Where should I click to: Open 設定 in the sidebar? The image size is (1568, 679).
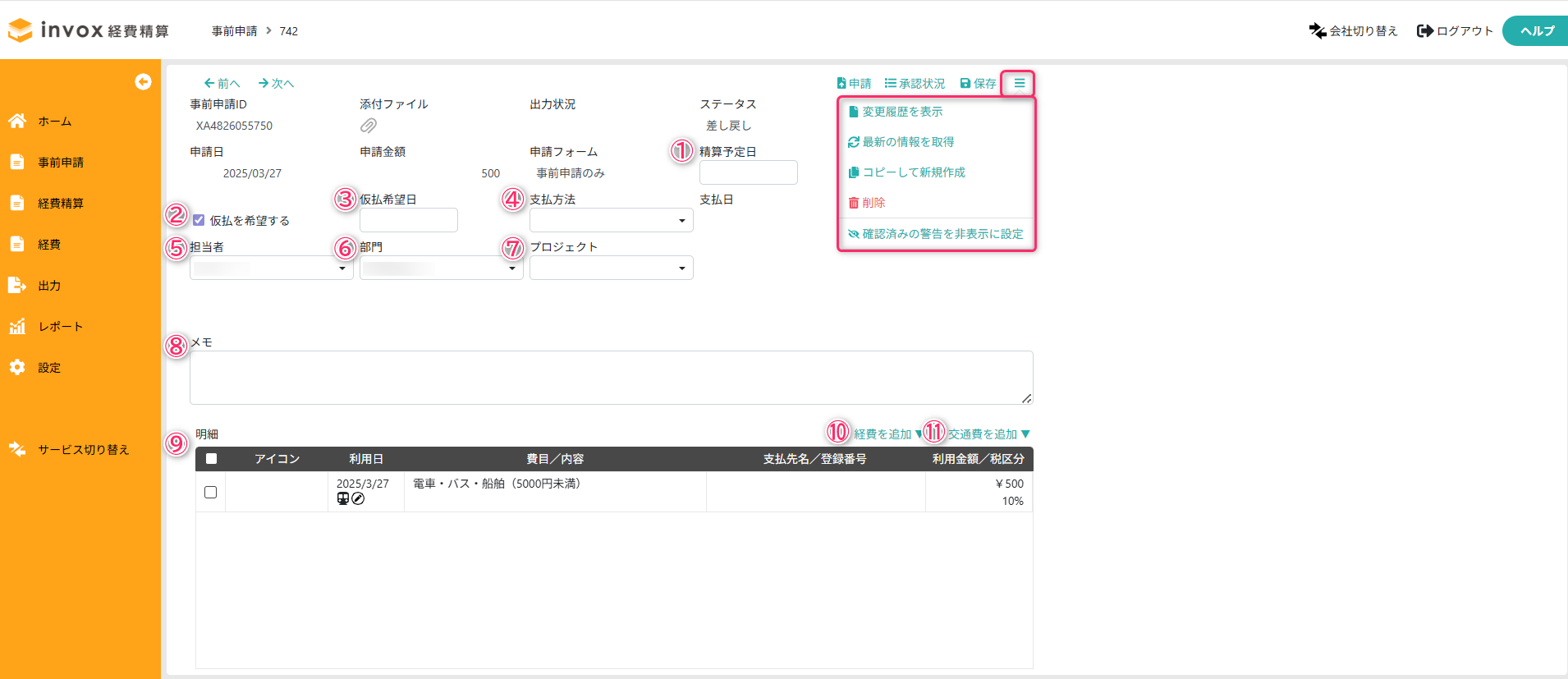[49, 368]
